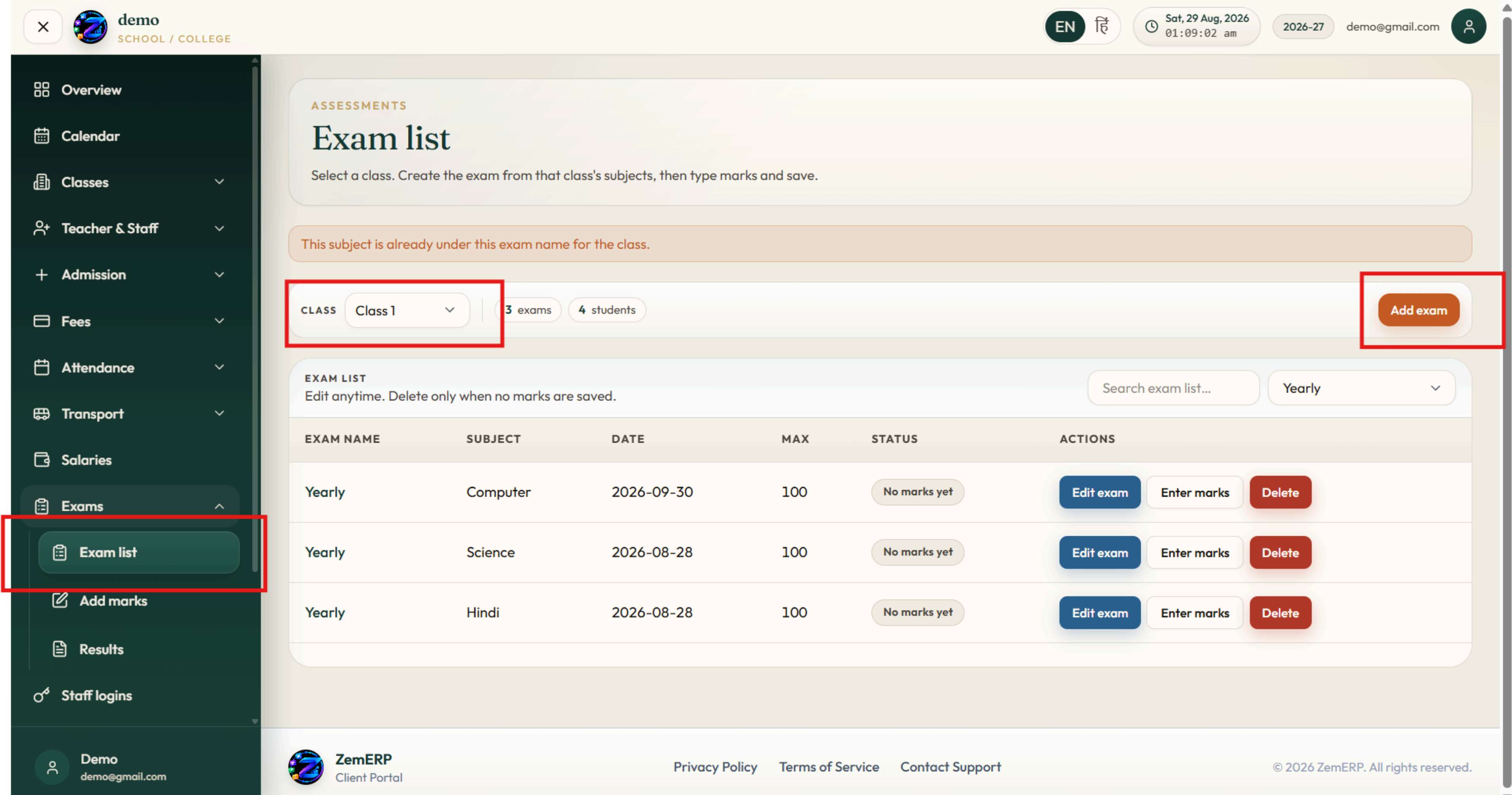This screenshot has height=795, width=1512.
Task: Expand the Teacher & Staff chevron
Action: pos(219,228)
